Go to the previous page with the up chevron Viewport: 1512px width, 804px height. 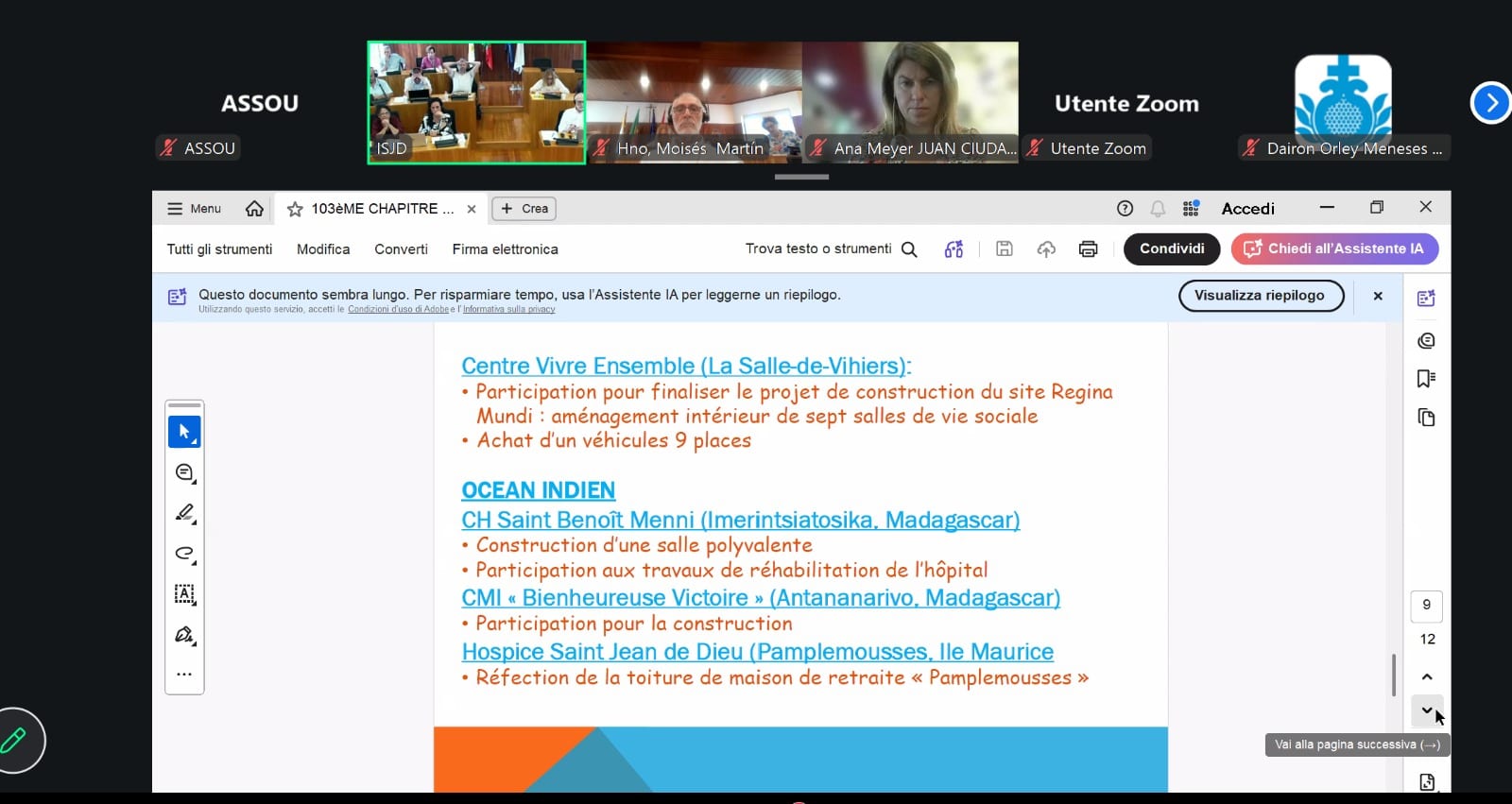(1427, 676)
